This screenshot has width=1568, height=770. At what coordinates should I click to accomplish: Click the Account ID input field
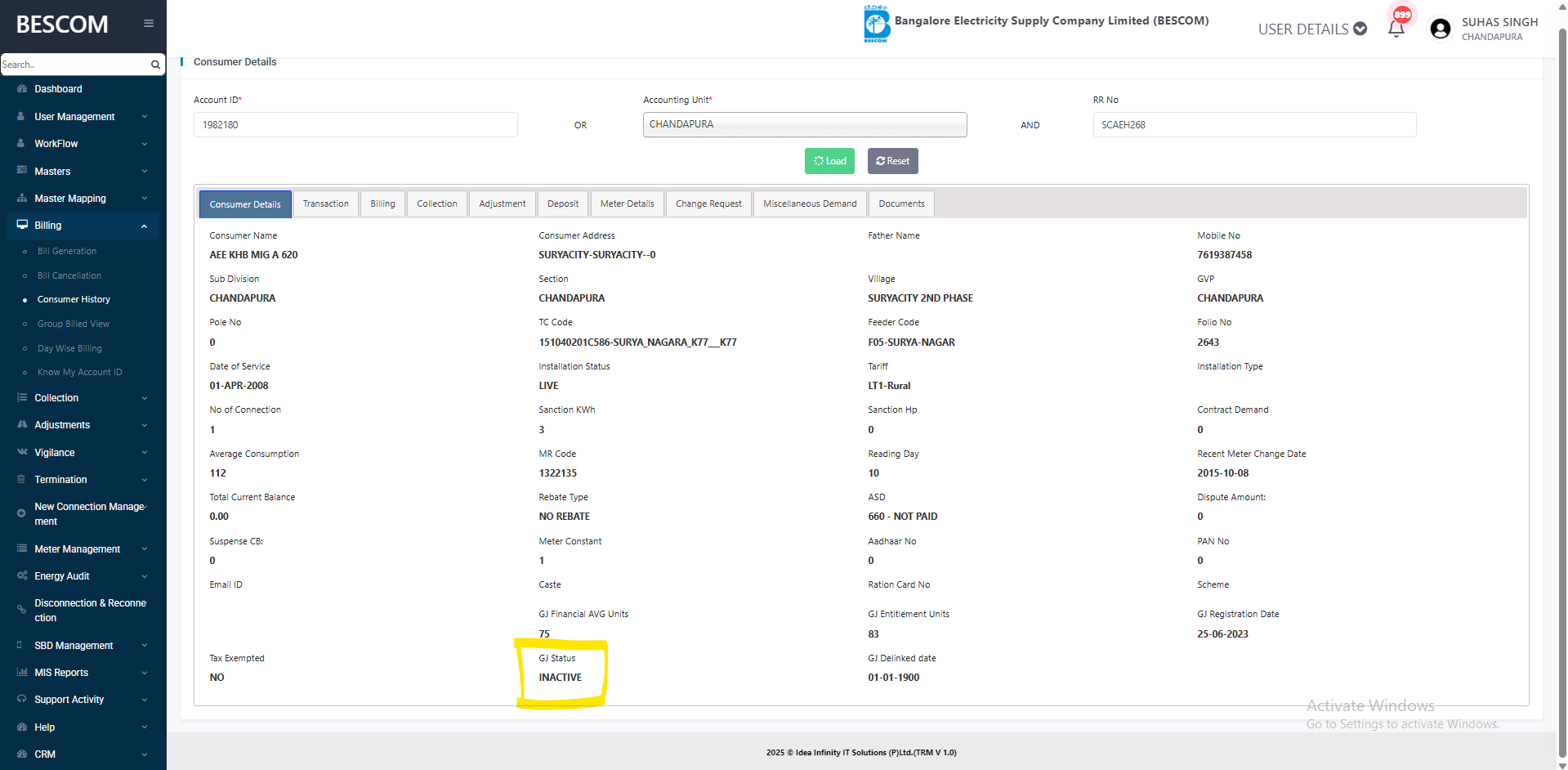tap(355, 124)
